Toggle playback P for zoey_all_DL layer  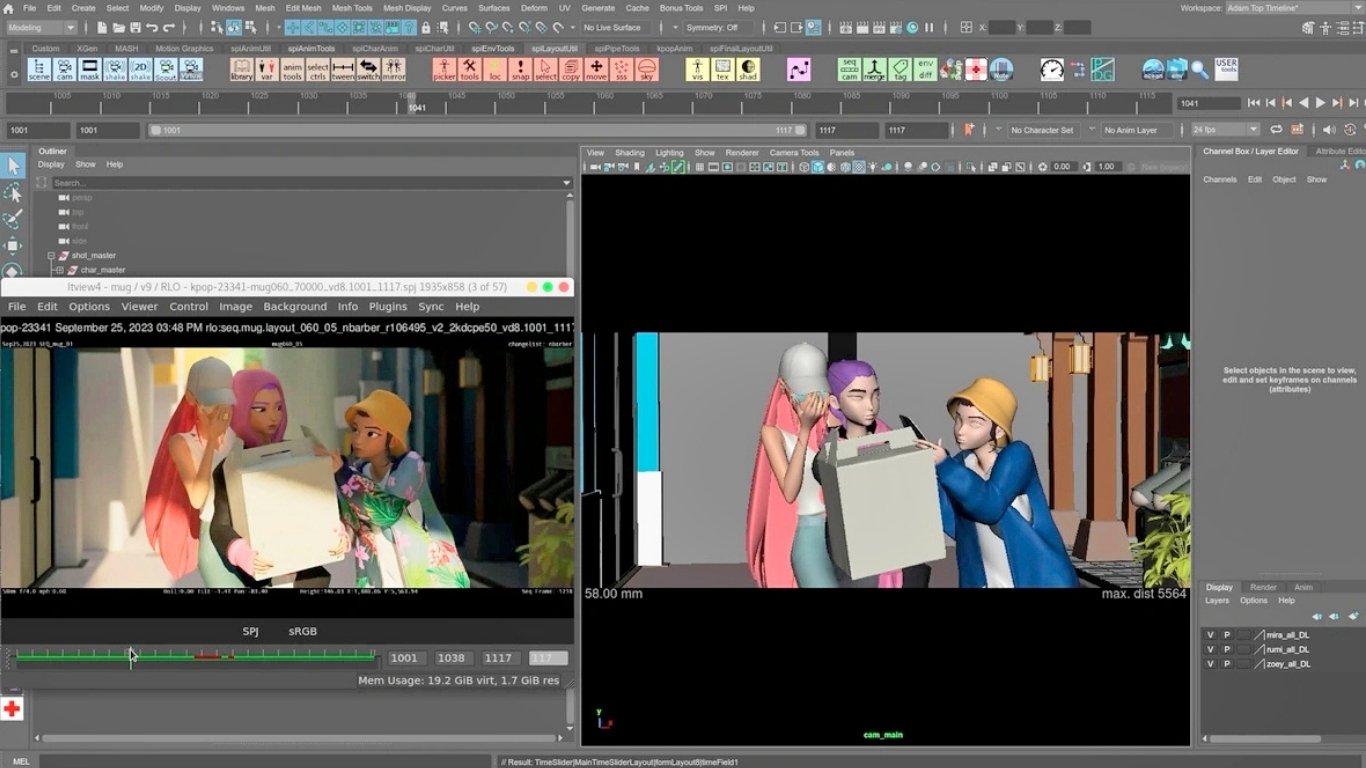[1227, 664]
